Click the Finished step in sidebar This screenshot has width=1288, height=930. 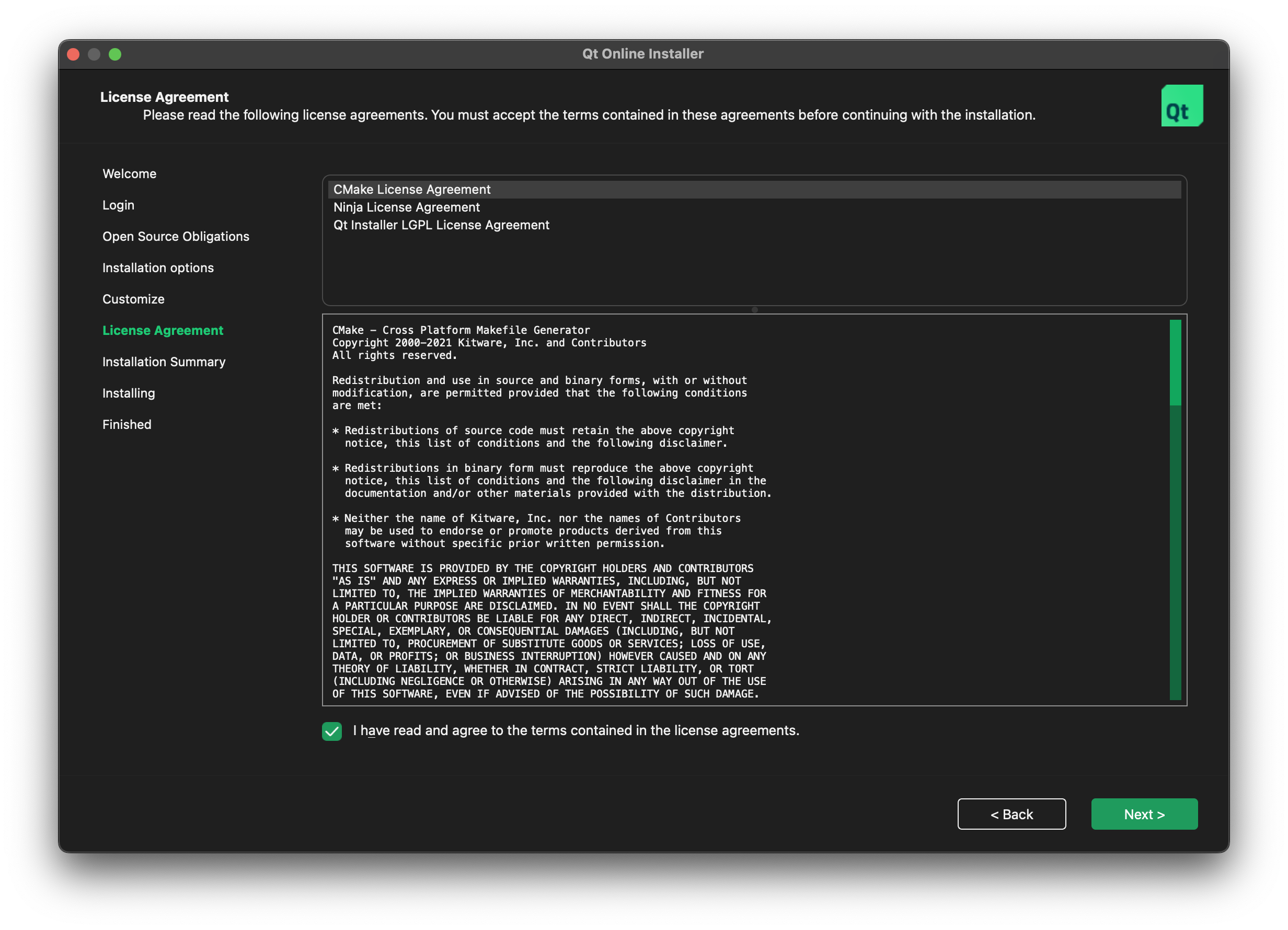(126, 424)
